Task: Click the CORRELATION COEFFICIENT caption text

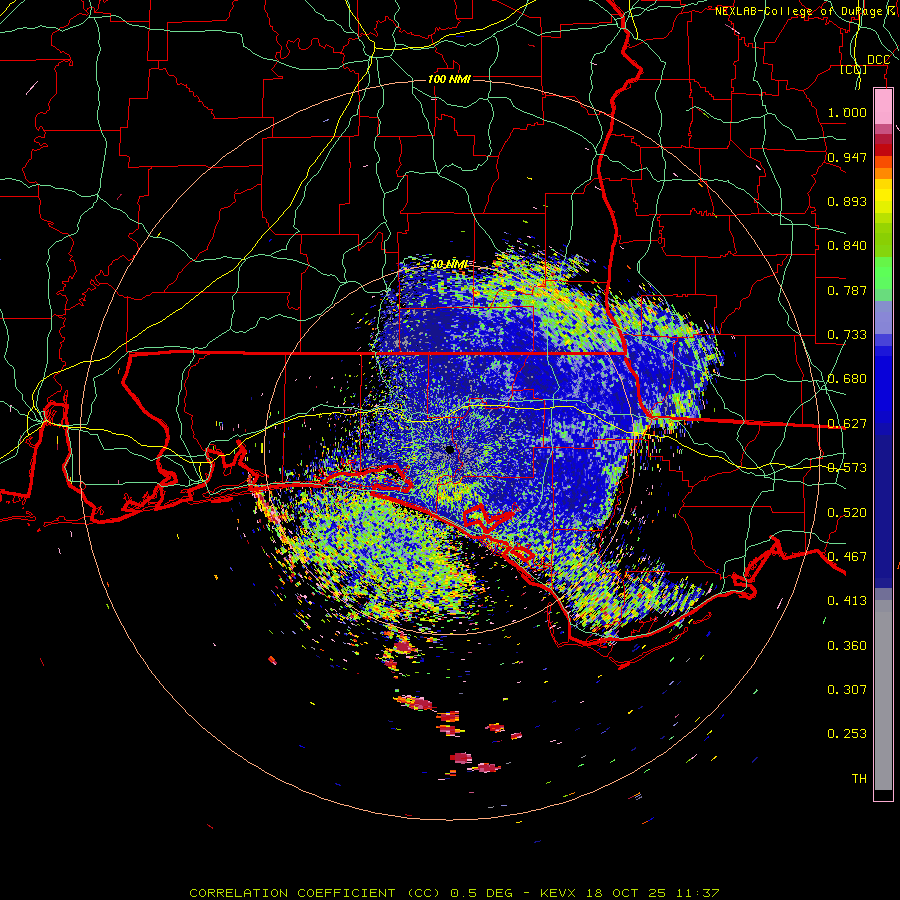Action: [x=292, y=893]
